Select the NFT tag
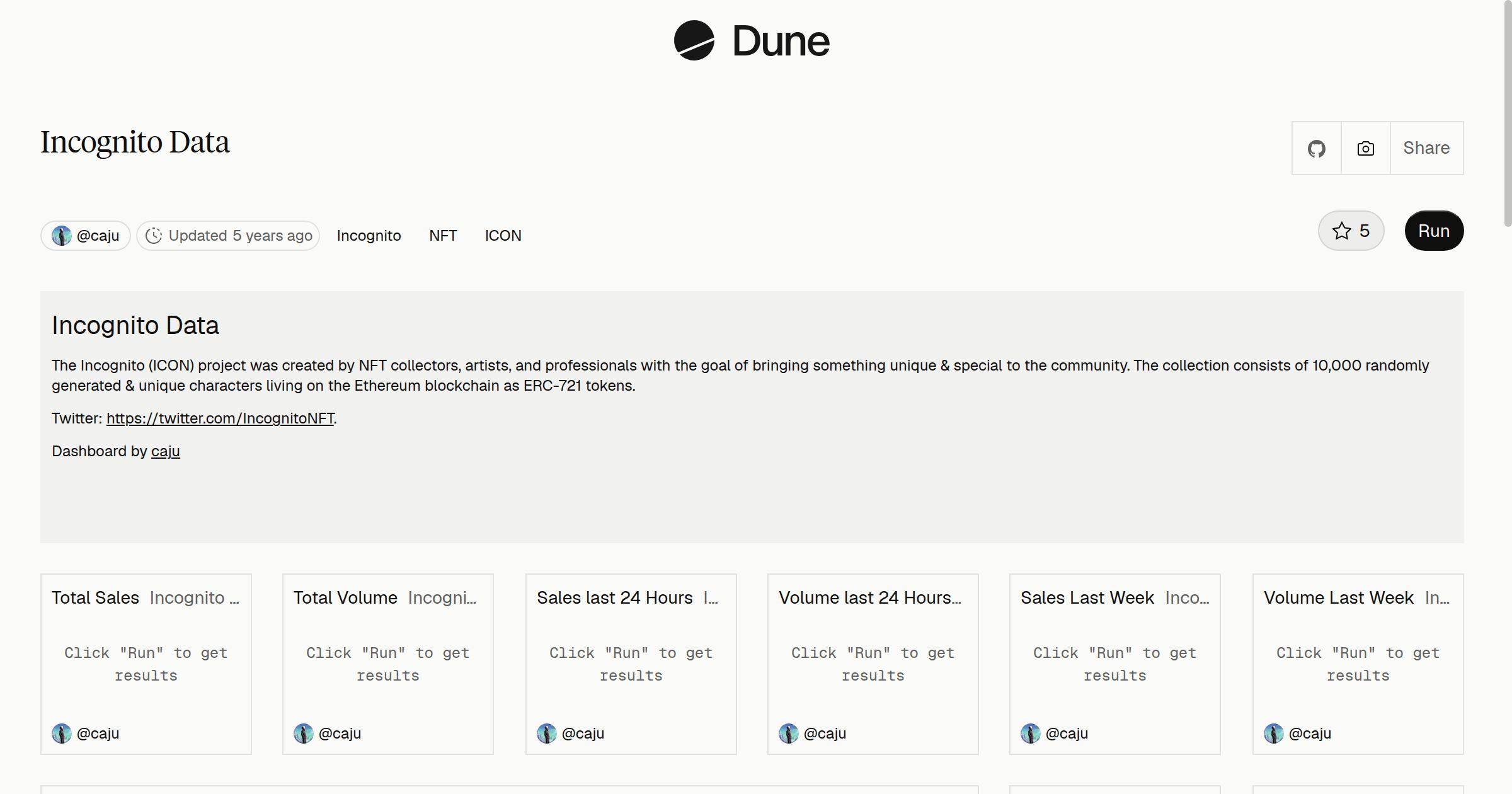The width and height of the screenshot is (1512, 794). click(x=443, y=236)
